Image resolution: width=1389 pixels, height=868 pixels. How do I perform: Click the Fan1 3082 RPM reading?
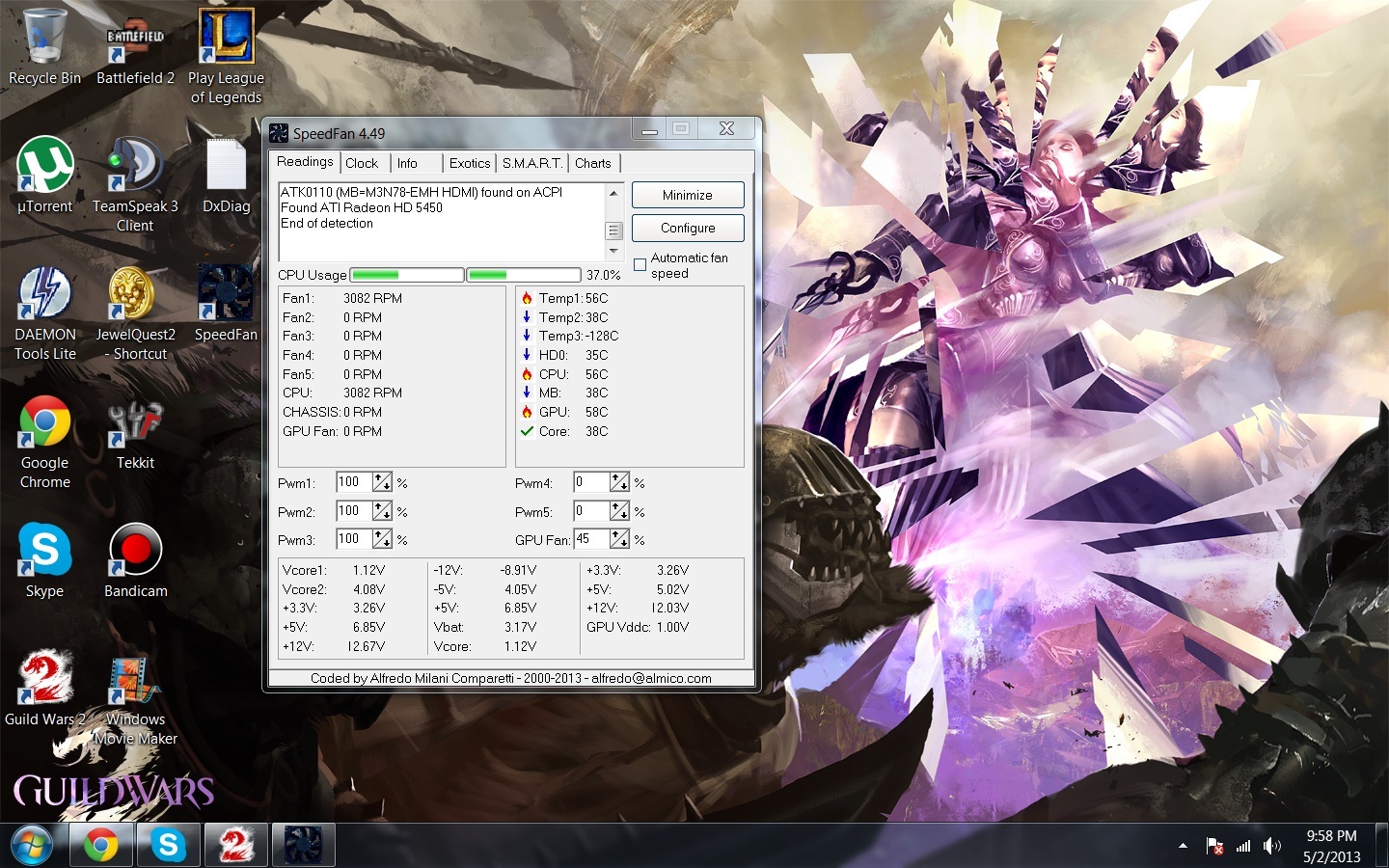pos(373,298)
